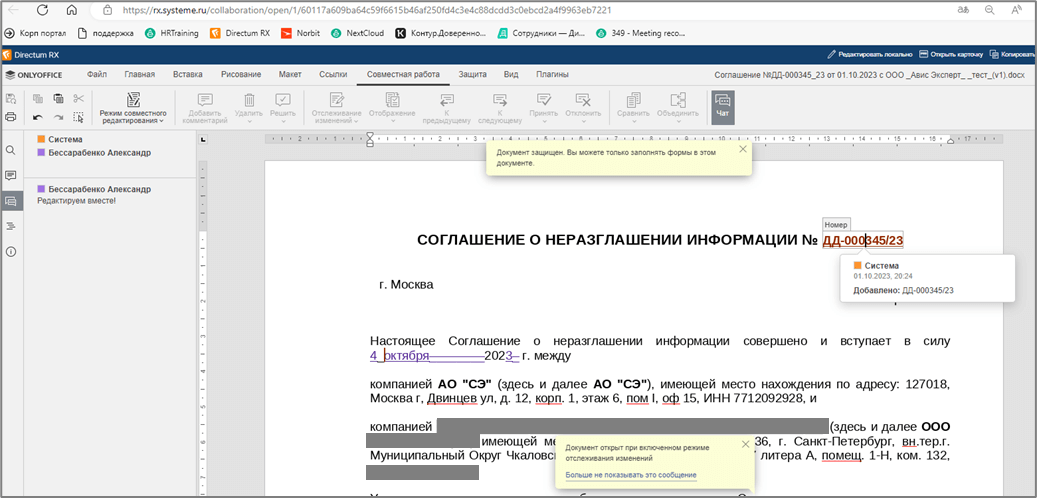Click Система user in chat list
Image resolution: width=1037 pixels, height=498 pixels.
60,140
